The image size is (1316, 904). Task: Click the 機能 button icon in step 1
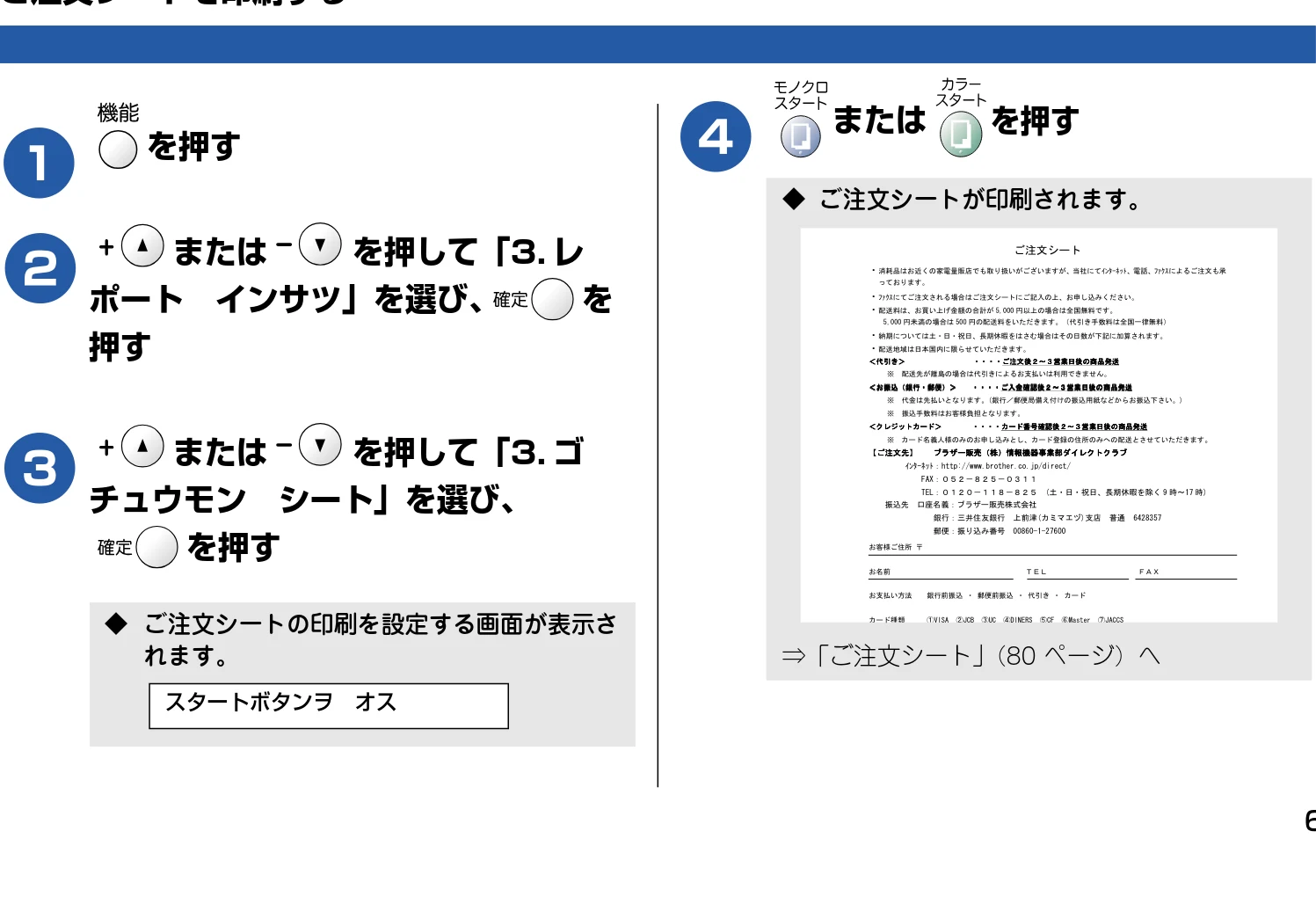click(118, 149)
